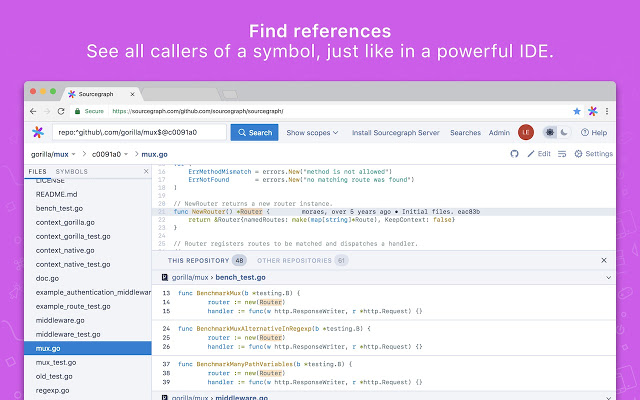Switch to the FILES tab
The height and width of the screenshot is (400, 640).
[38, 171]
